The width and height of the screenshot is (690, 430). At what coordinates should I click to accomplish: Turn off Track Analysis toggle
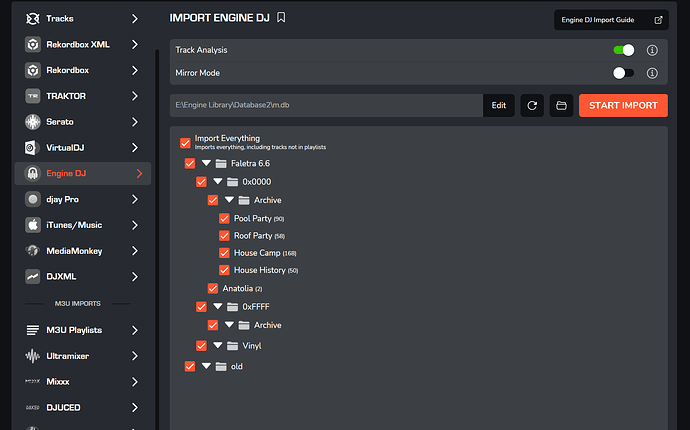624,50
